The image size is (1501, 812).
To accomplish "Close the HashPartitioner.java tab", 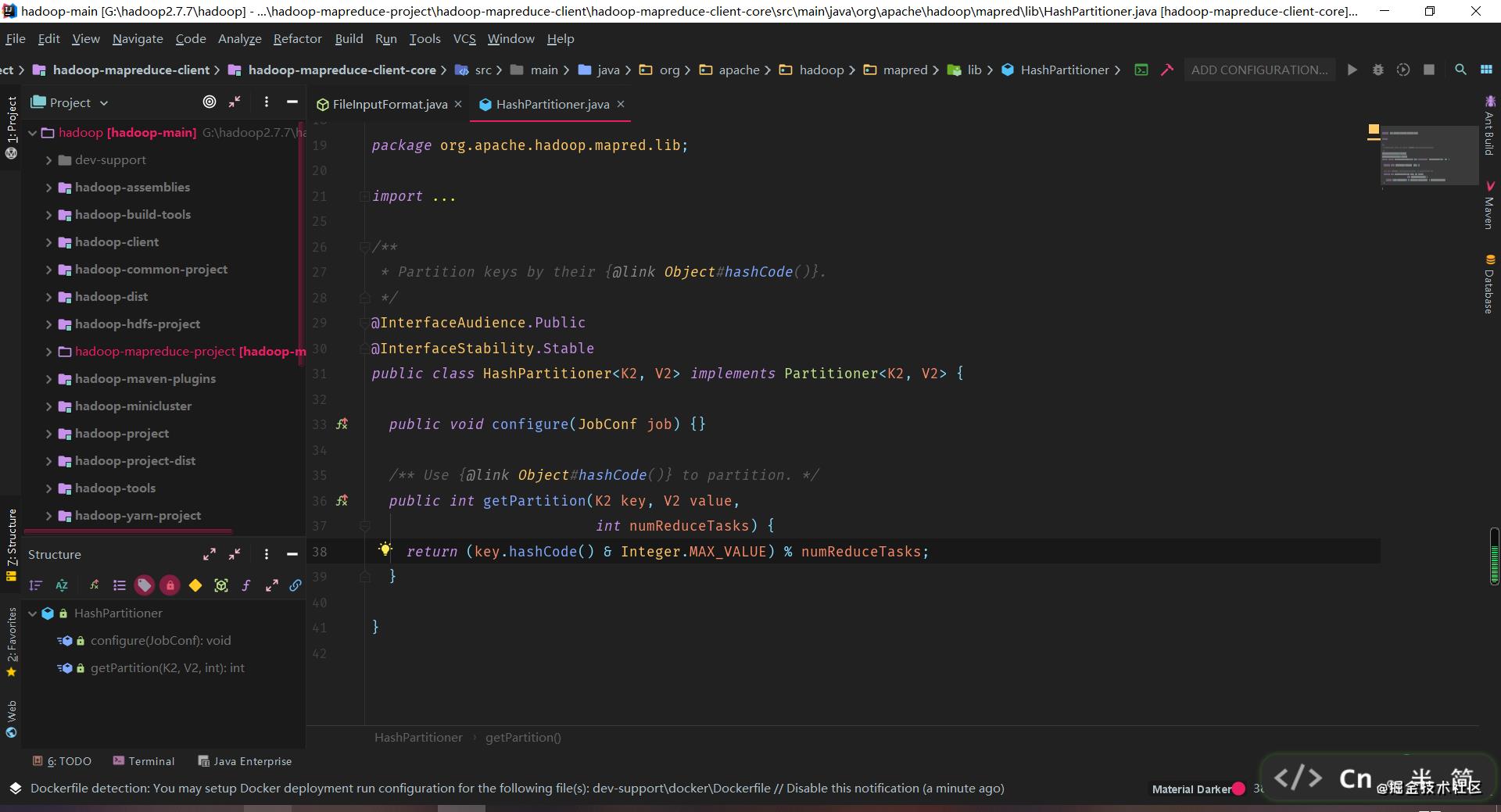I will (x=621, y=104).
